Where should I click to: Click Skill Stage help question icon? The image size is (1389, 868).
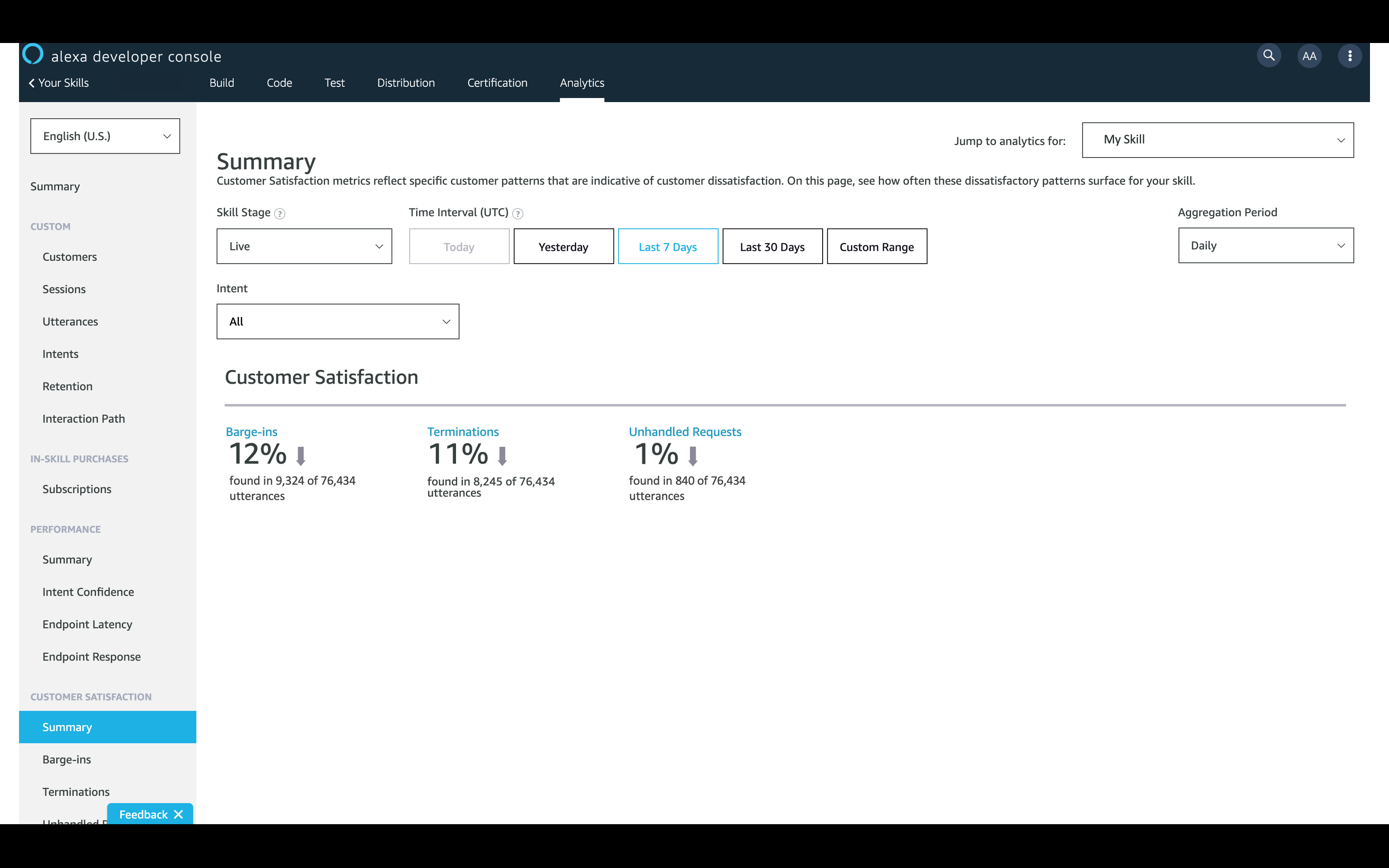point(279,214)
